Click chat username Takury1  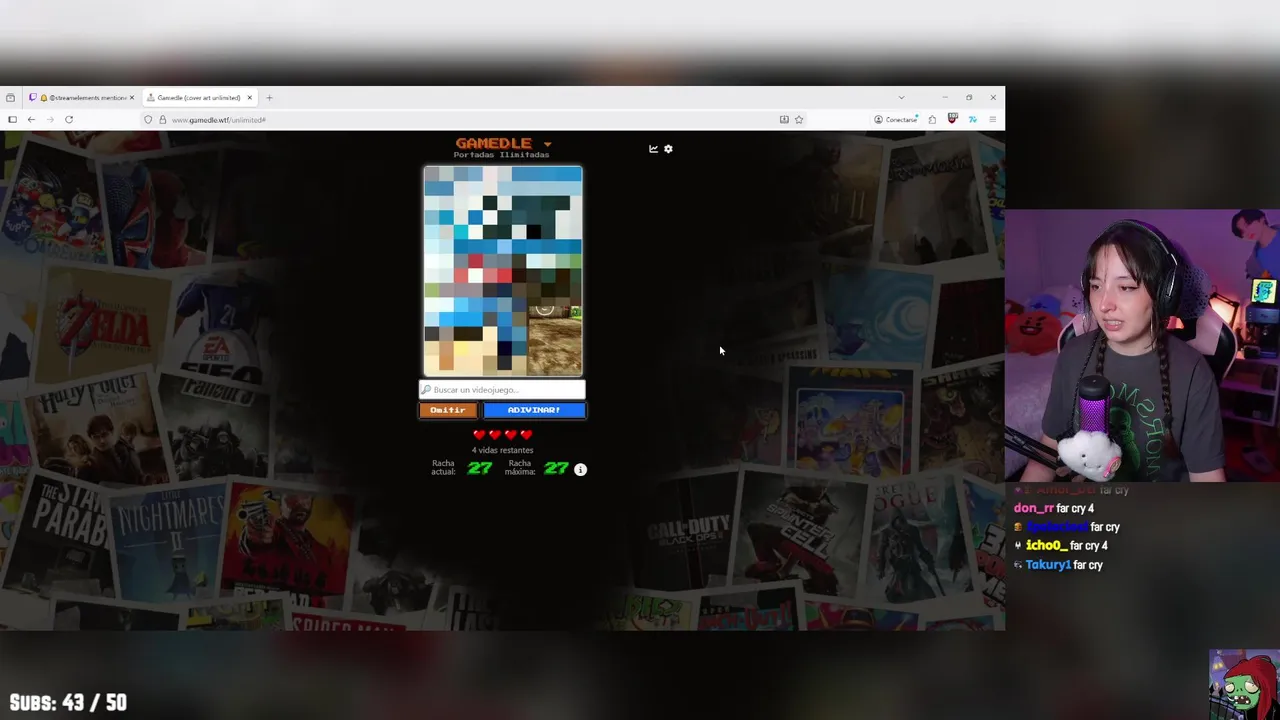[1048, 565]
